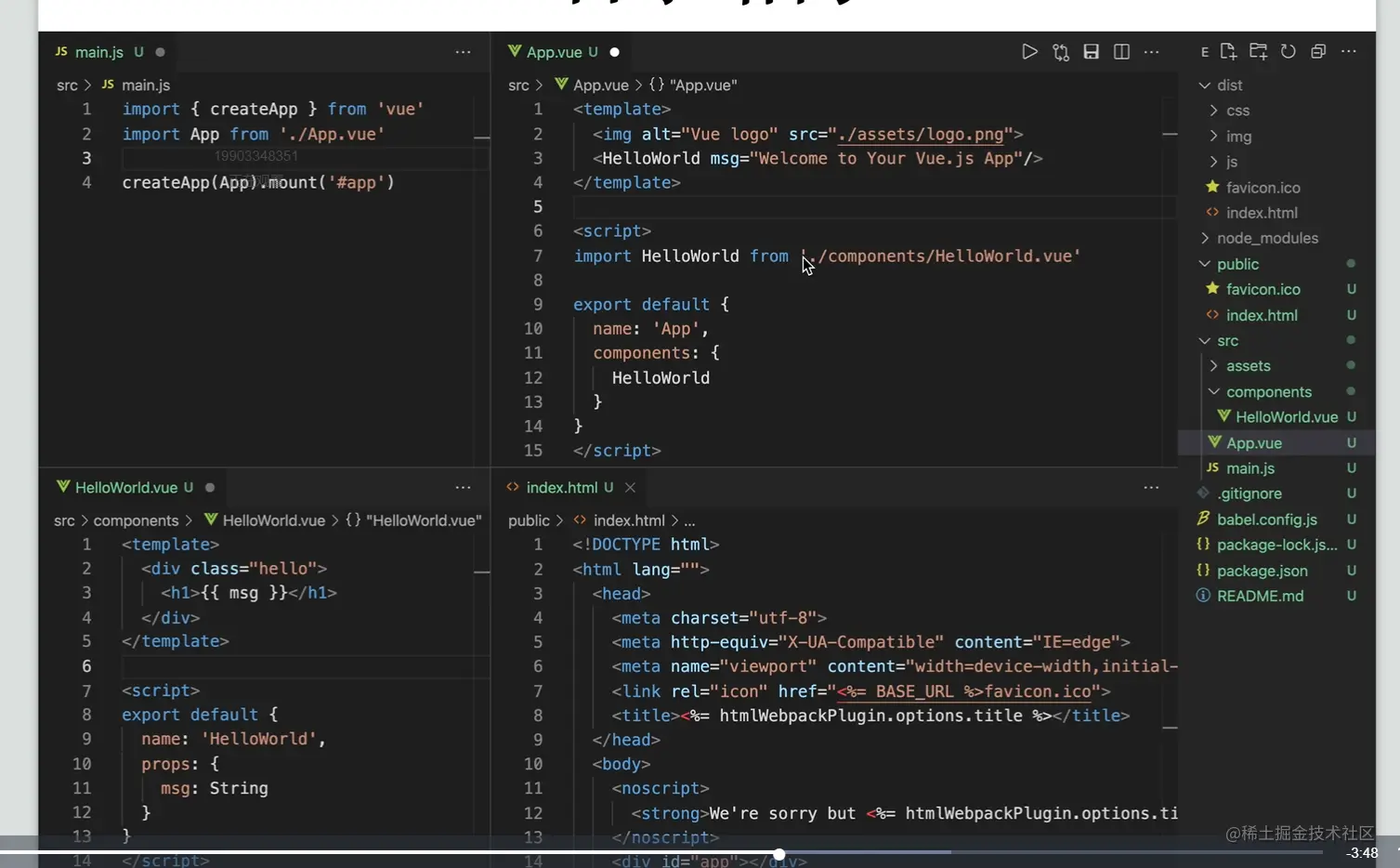Viewport: 1400px width, 868px height.
Task: Click the ellipsis breadcrumb after index.html
Action: click(689, 520)
